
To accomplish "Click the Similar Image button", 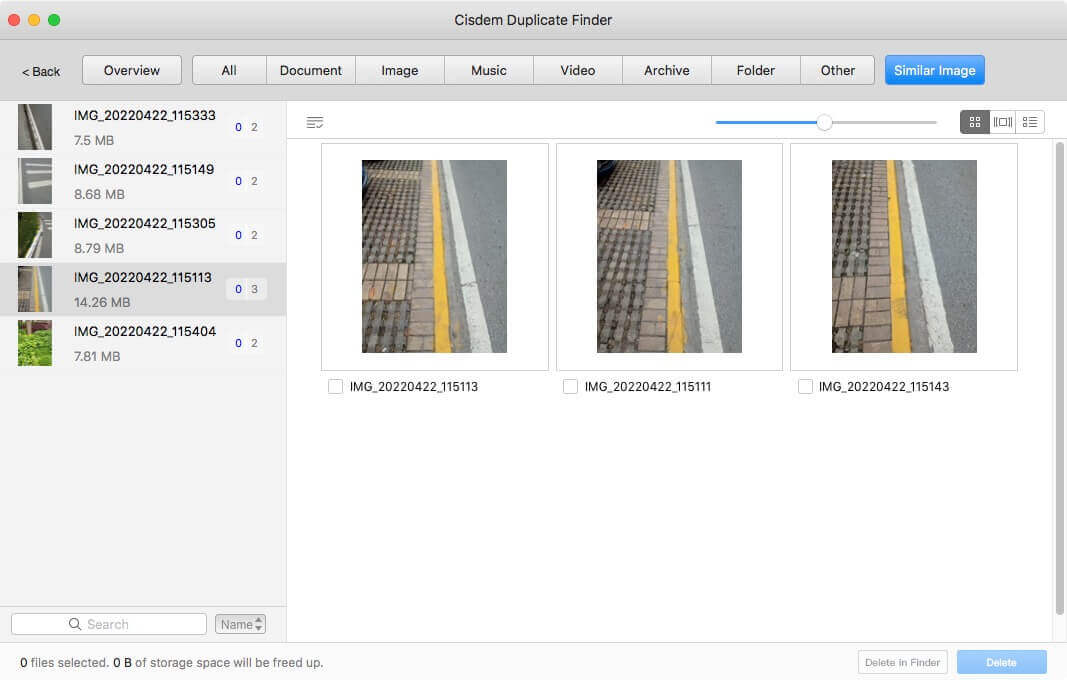I will pos(934,70).
